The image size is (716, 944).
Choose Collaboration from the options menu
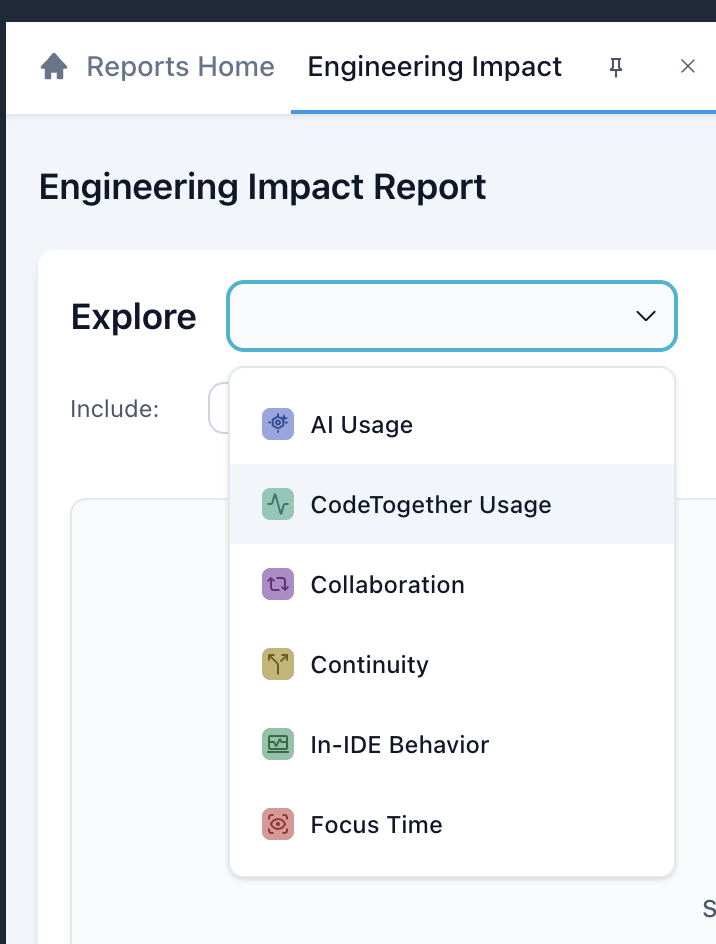(x=388, y=584)
